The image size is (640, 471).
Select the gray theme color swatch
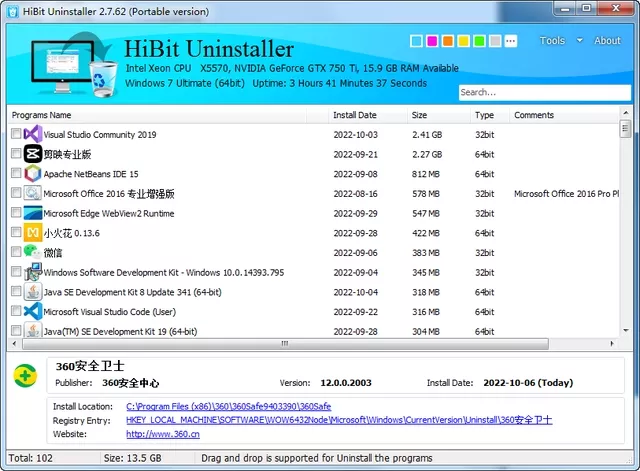pos(495,41)
